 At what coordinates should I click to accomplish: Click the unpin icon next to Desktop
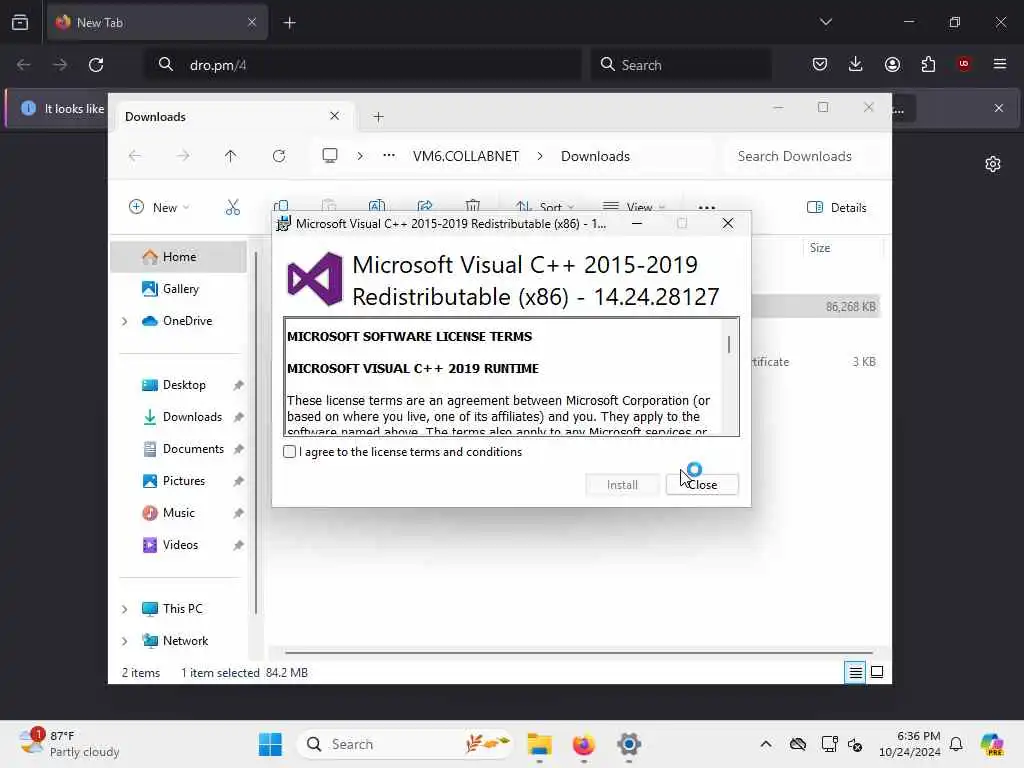[x=238, y=385]
